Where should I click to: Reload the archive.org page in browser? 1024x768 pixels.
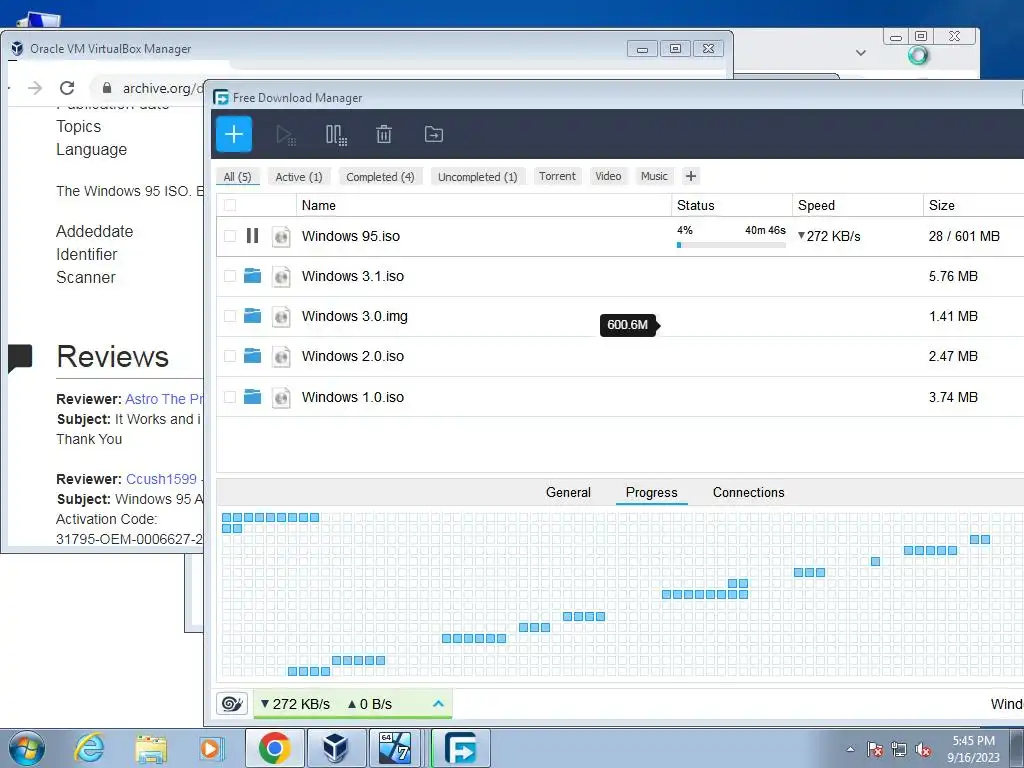pos(67,88)
